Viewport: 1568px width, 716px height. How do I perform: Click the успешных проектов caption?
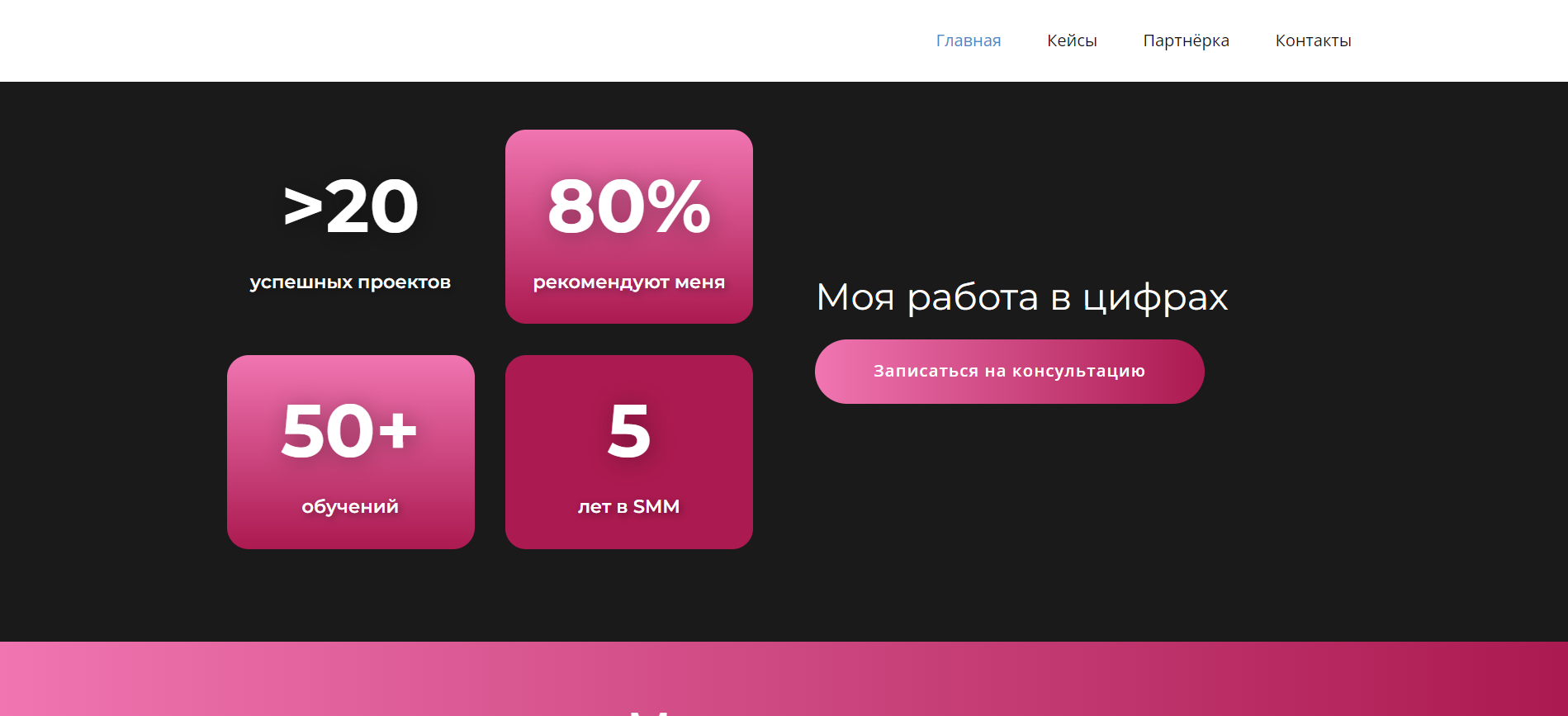[x=350, y=282]
